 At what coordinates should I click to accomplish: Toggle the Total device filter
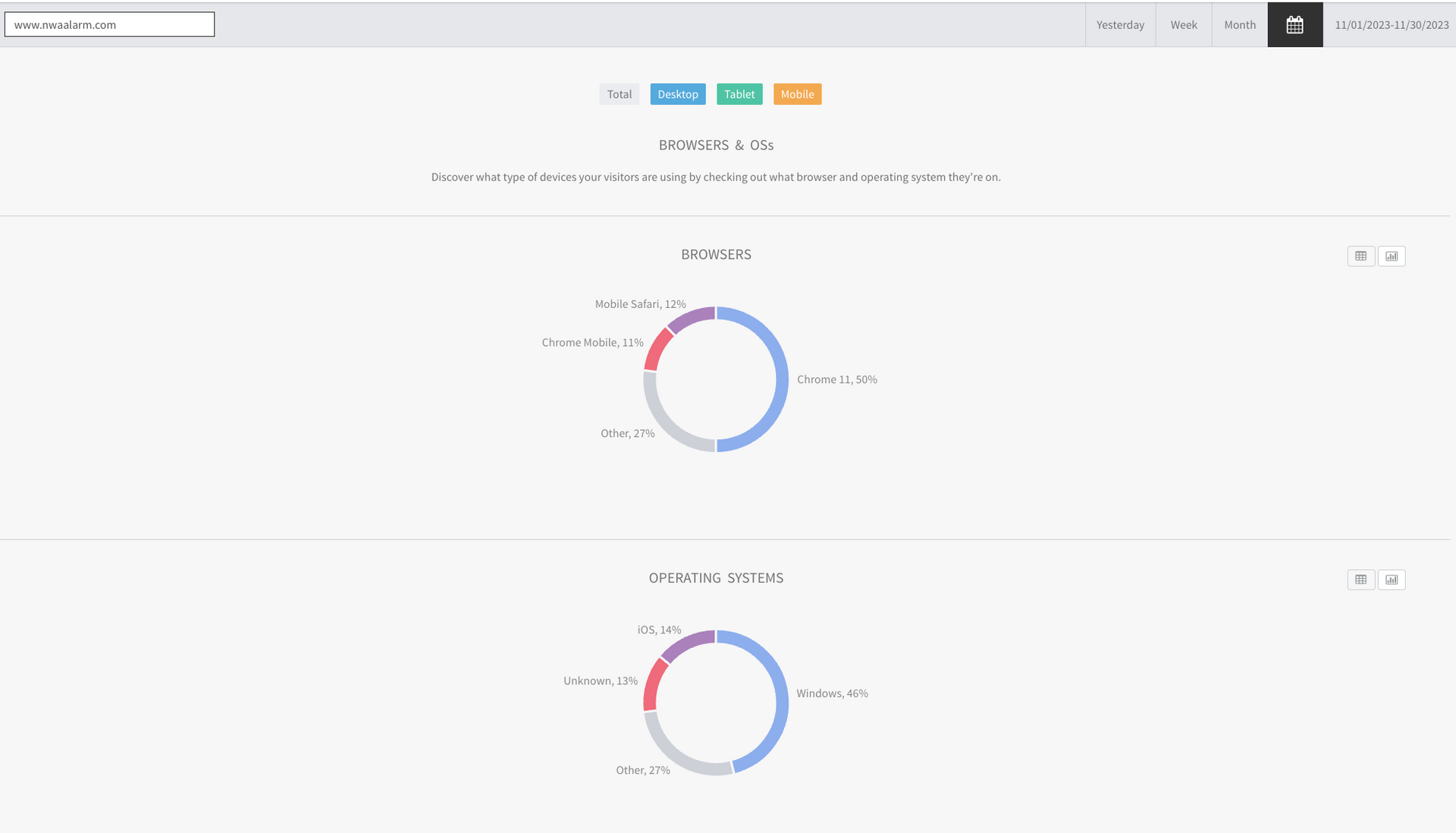tap(619, 94)
